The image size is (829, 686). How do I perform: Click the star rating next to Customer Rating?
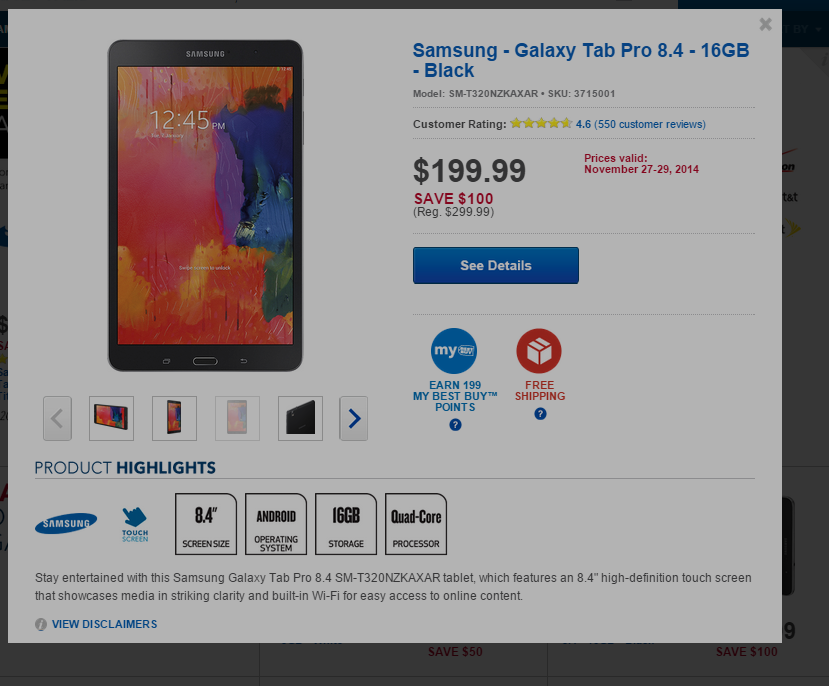tap(540, 124)
